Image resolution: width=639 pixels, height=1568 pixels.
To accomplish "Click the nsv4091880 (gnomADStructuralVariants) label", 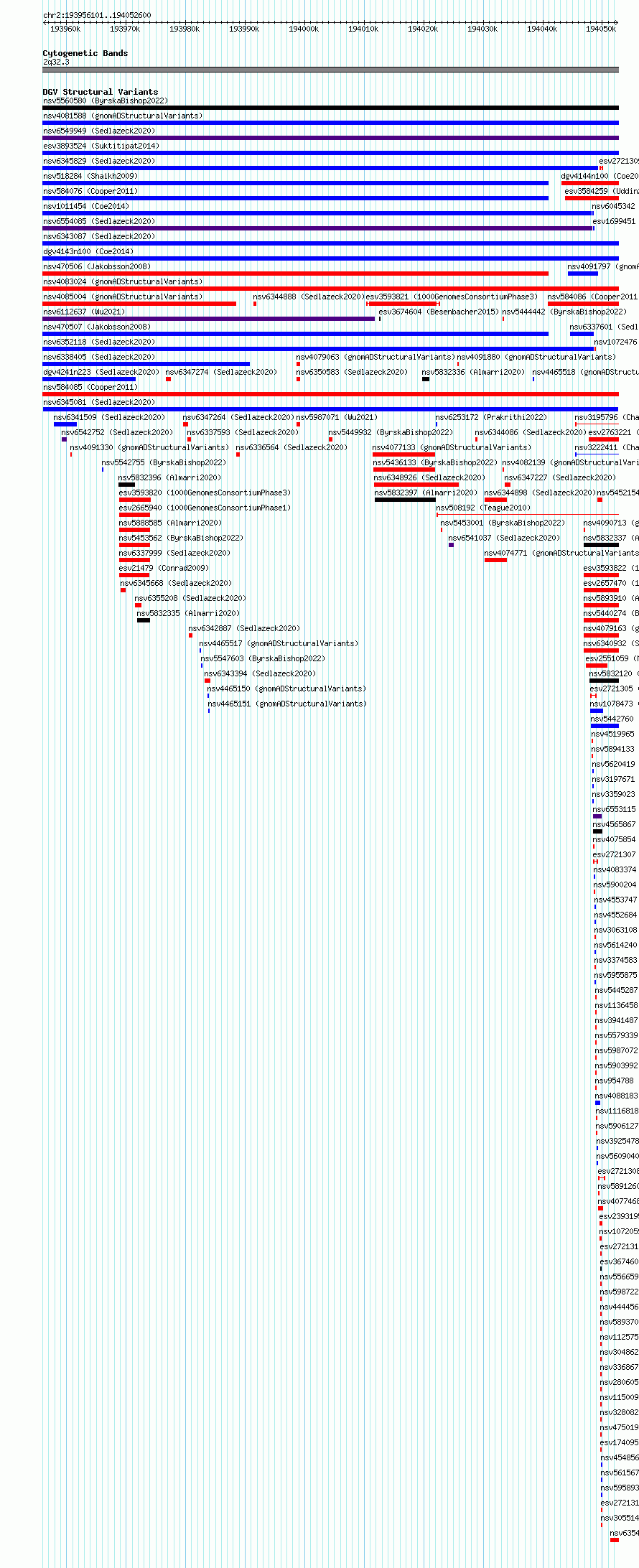I will pos(536,357).
